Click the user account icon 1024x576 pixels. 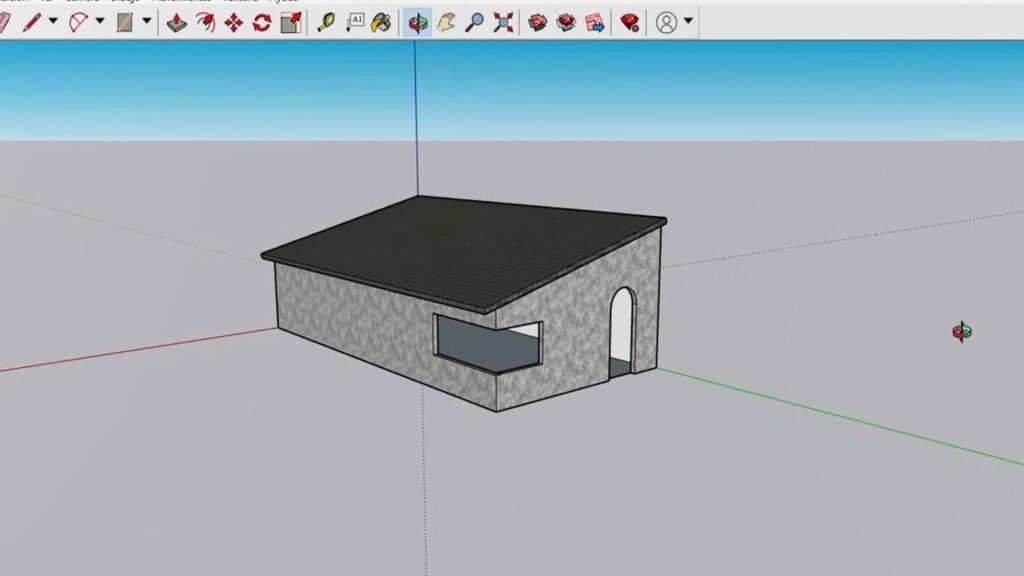666,23
